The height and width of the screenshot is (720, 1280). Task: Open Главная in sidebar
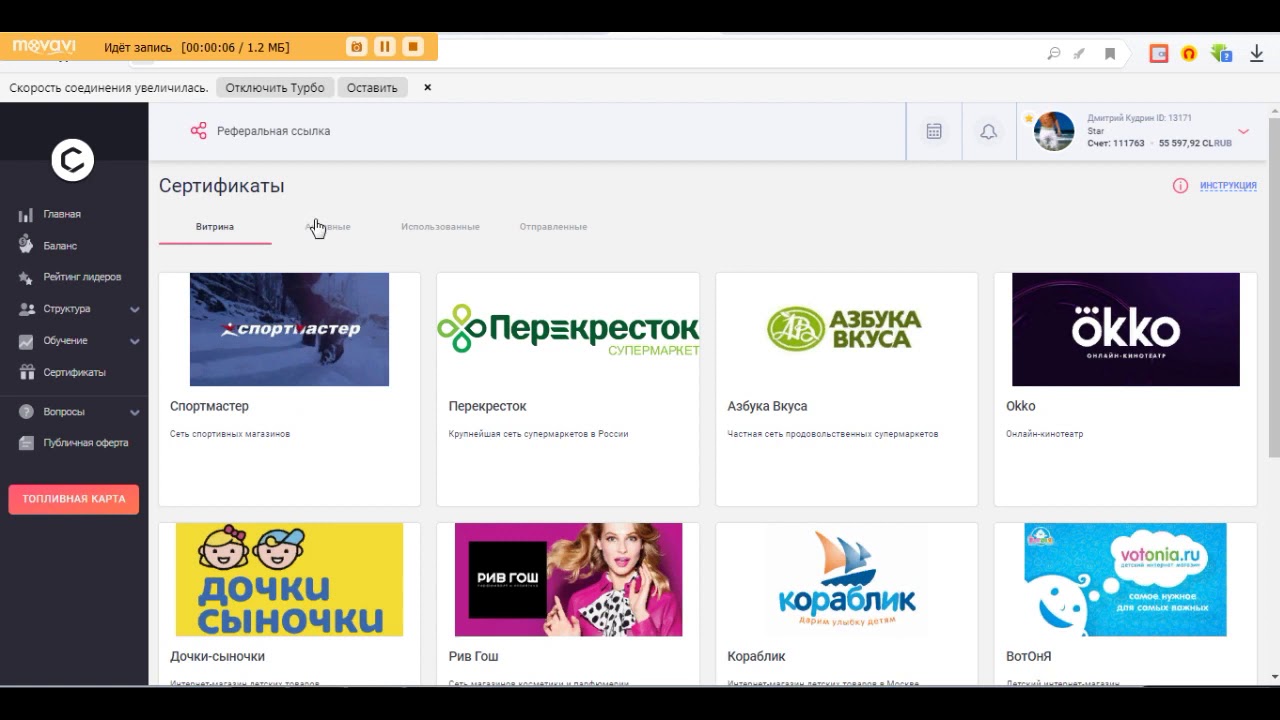(x=62, y=214)
